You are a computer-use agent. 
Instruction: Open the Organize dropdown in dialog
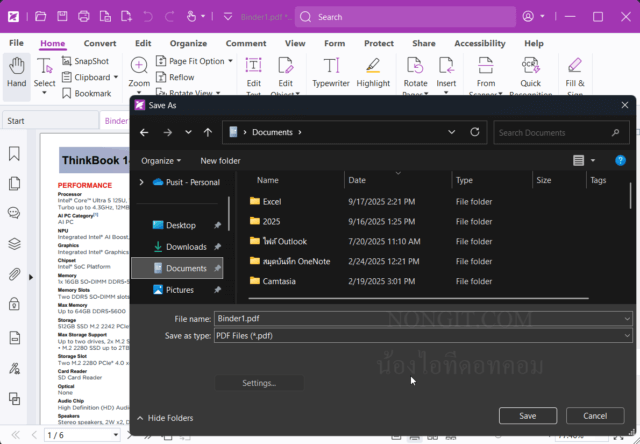pos(161,161)
